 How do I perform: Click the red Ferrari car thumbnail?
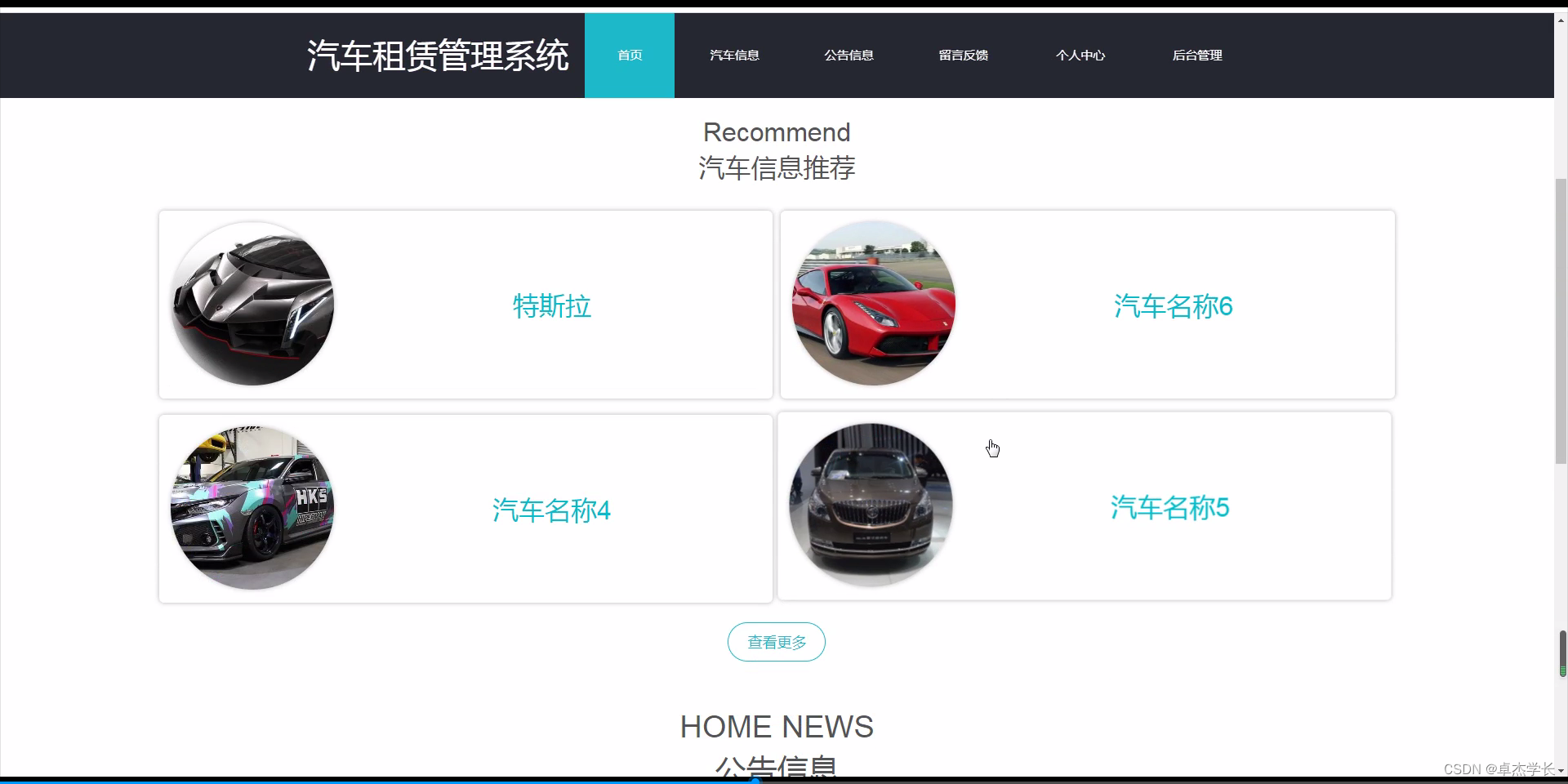pos(873,304)
